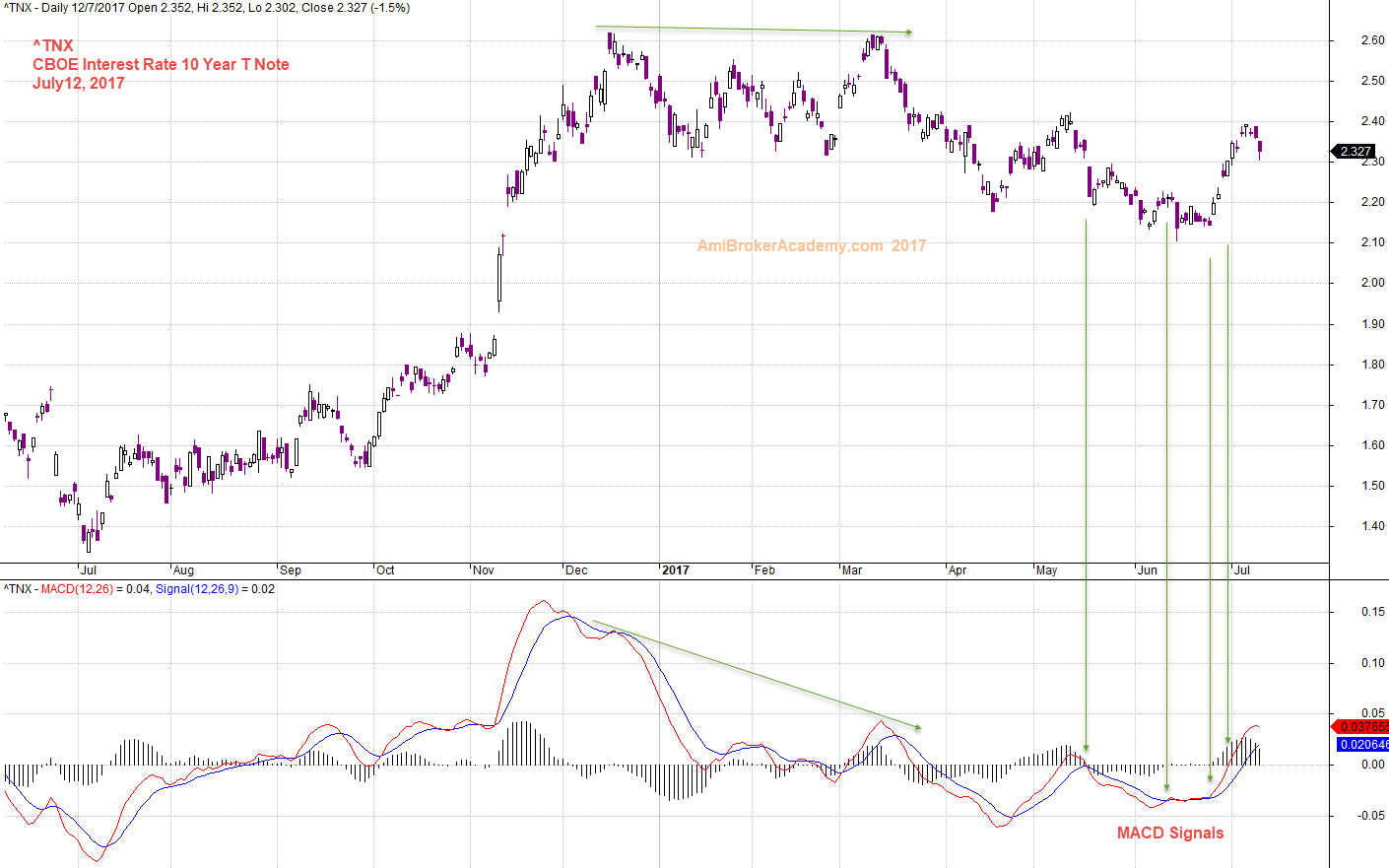Click the Jun time axis label

pyautogui.click(x=1148, y=570)
